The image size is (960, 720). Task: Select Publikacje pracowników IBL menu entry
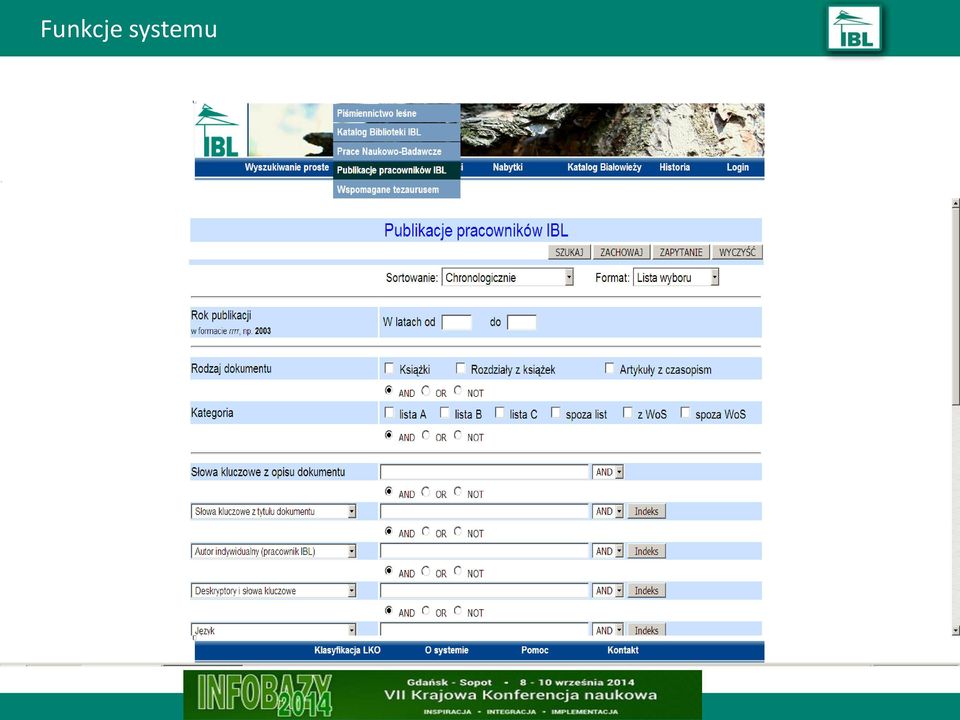coord(397,170)
